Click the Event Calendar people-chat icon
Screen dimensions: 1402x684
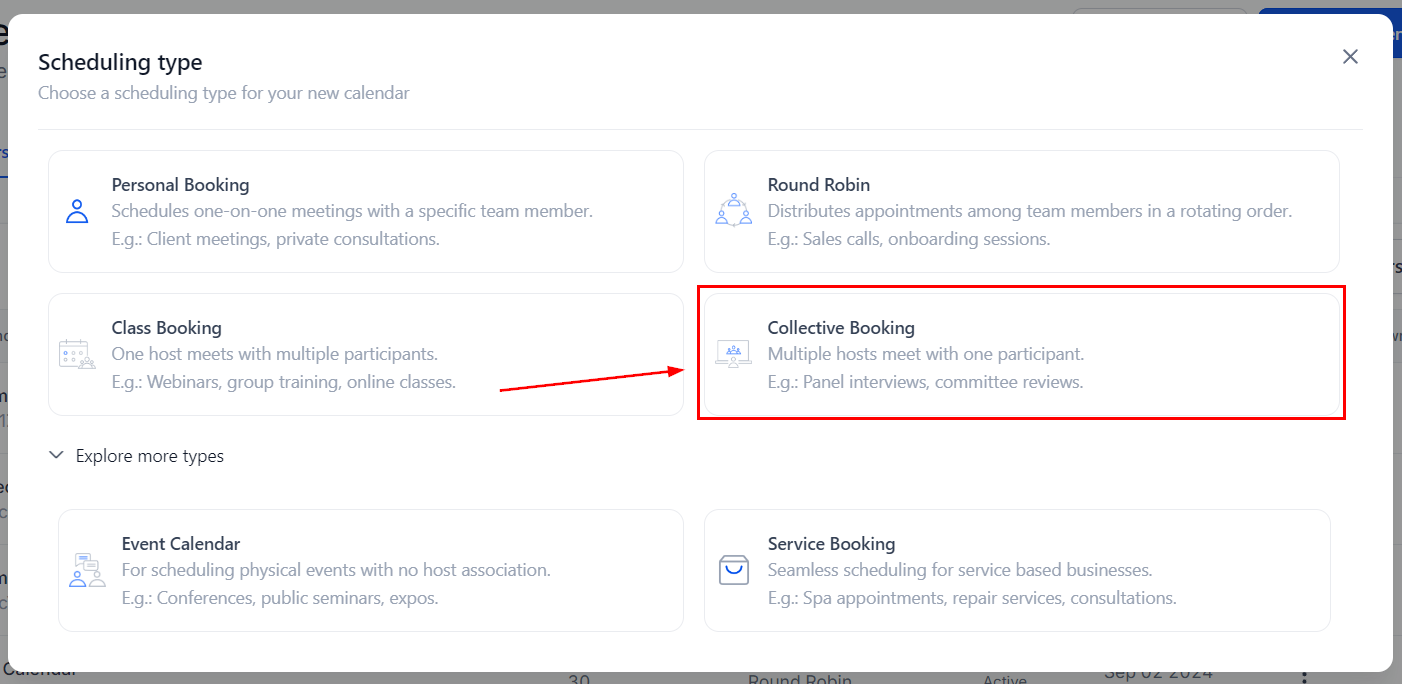click(87, 570)
